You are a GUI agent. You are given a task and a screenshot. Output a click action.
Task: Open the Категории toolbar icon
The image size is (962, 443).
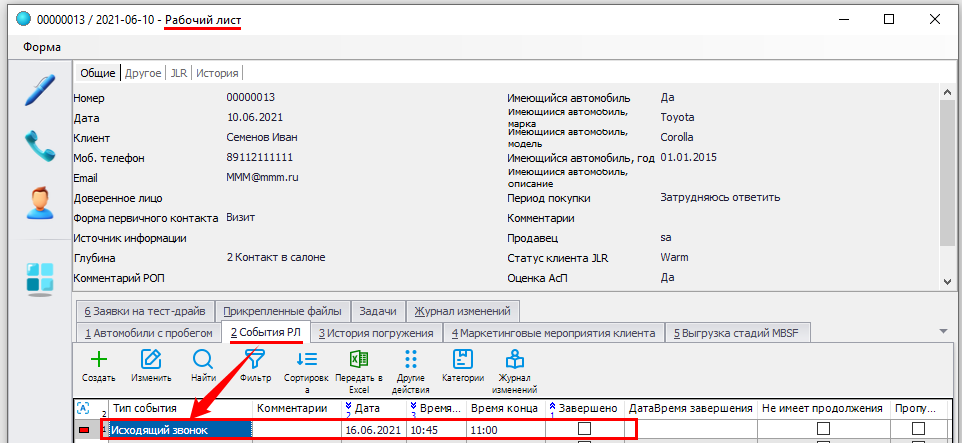point(463,367)
